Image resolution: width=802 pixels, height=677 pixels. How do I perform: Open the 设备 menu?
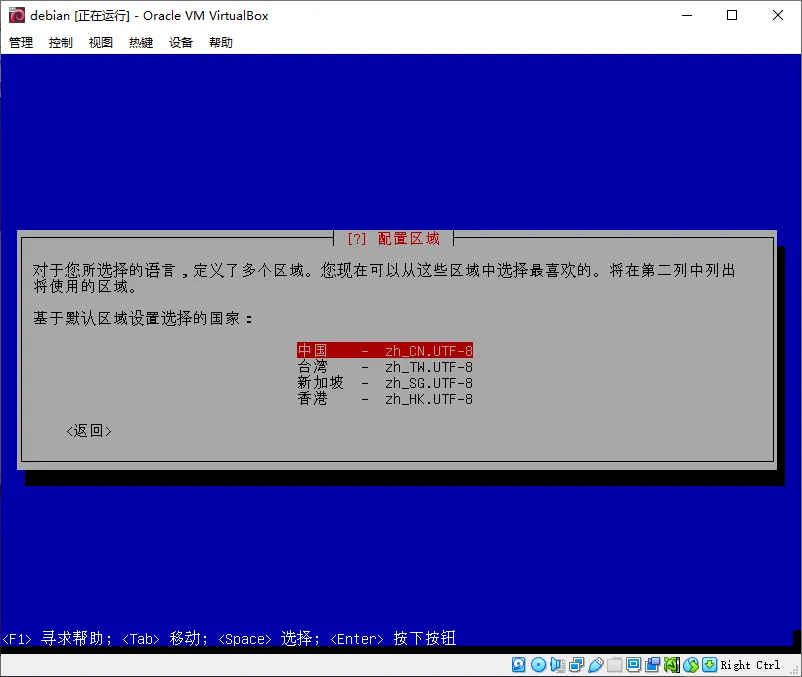pos(181,42)
